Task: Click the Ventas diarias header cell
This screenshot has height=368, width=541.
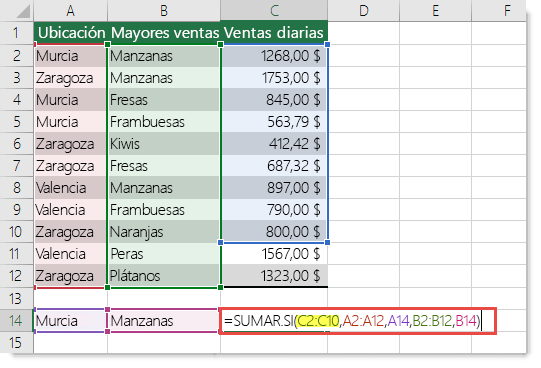Action: click(274, 33)
